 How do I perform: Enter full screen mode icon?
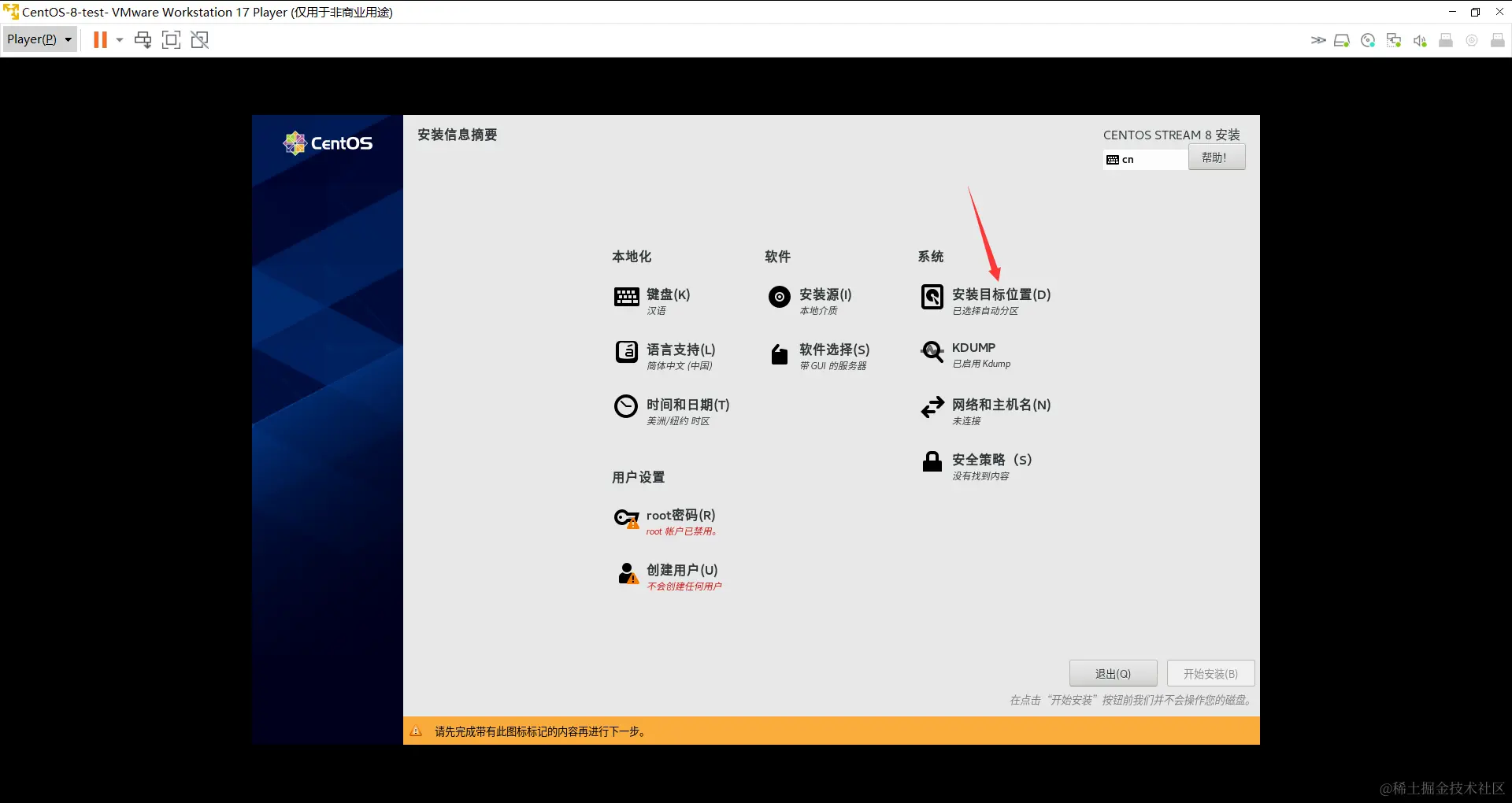click(x=171, y=39)
